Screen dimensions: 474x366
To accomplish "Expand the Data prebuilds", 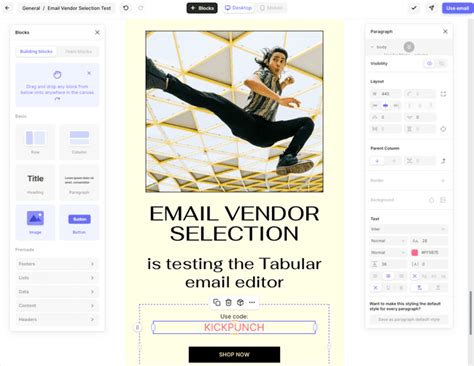I will click(57, 292).
